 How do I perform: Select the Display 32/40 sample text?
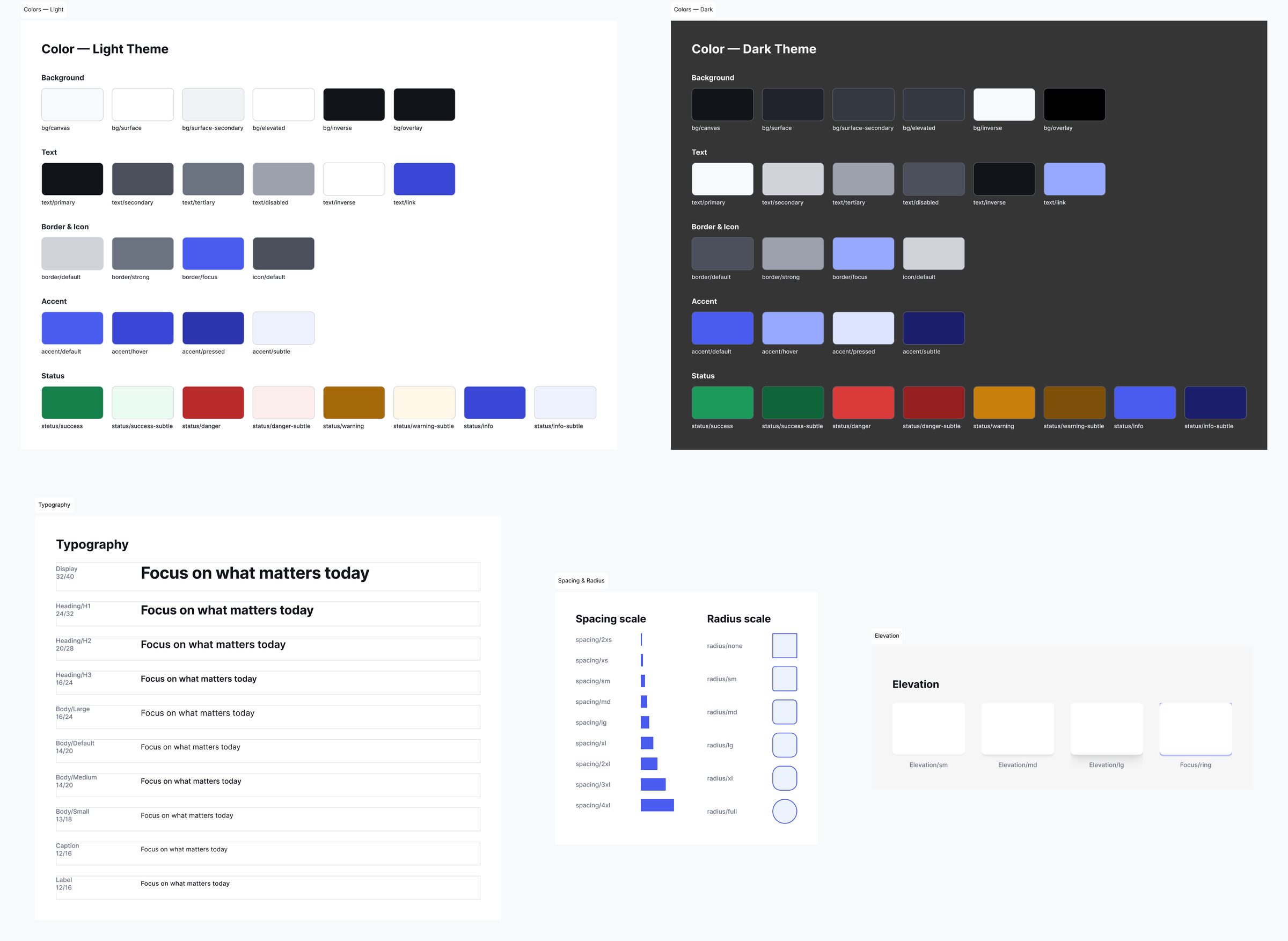pos(254,573)
